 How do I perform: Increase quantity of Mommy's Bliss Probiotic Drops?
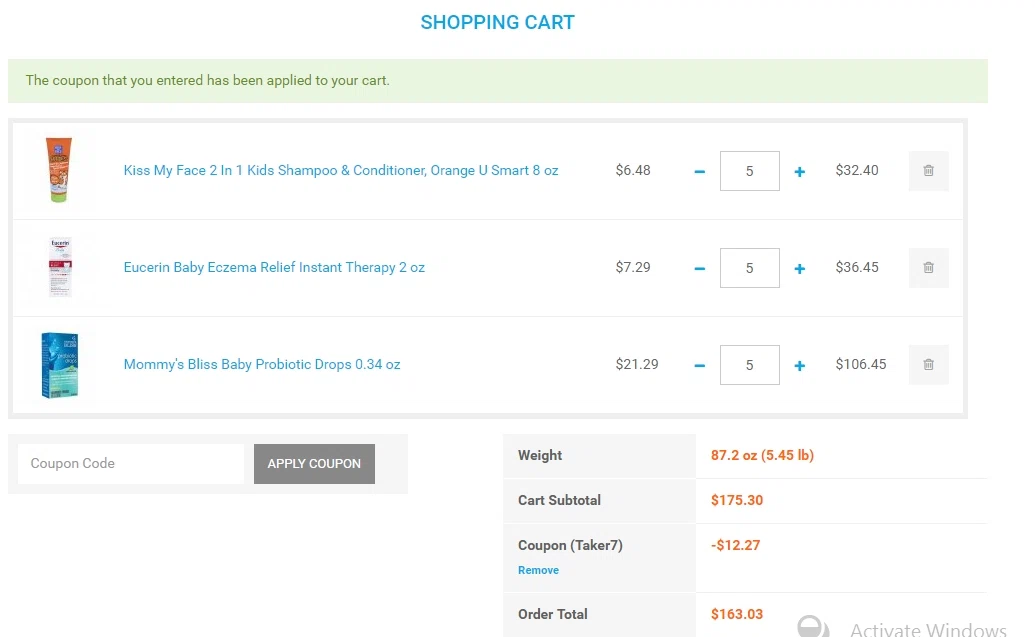pos(799,366)
